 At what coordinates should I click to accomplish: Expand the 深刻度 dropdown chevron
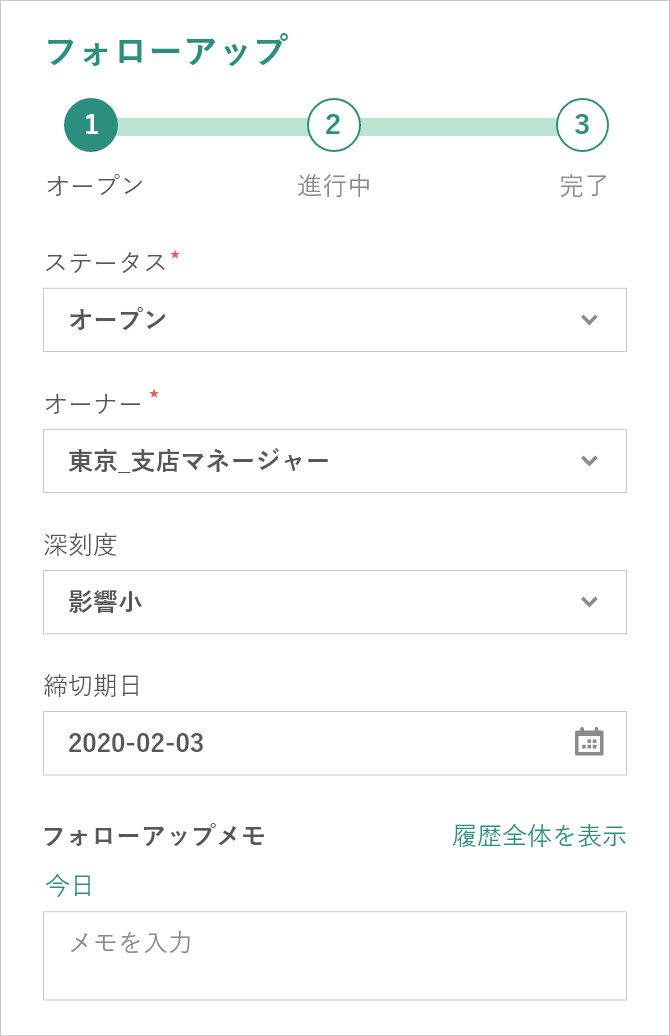589,602
